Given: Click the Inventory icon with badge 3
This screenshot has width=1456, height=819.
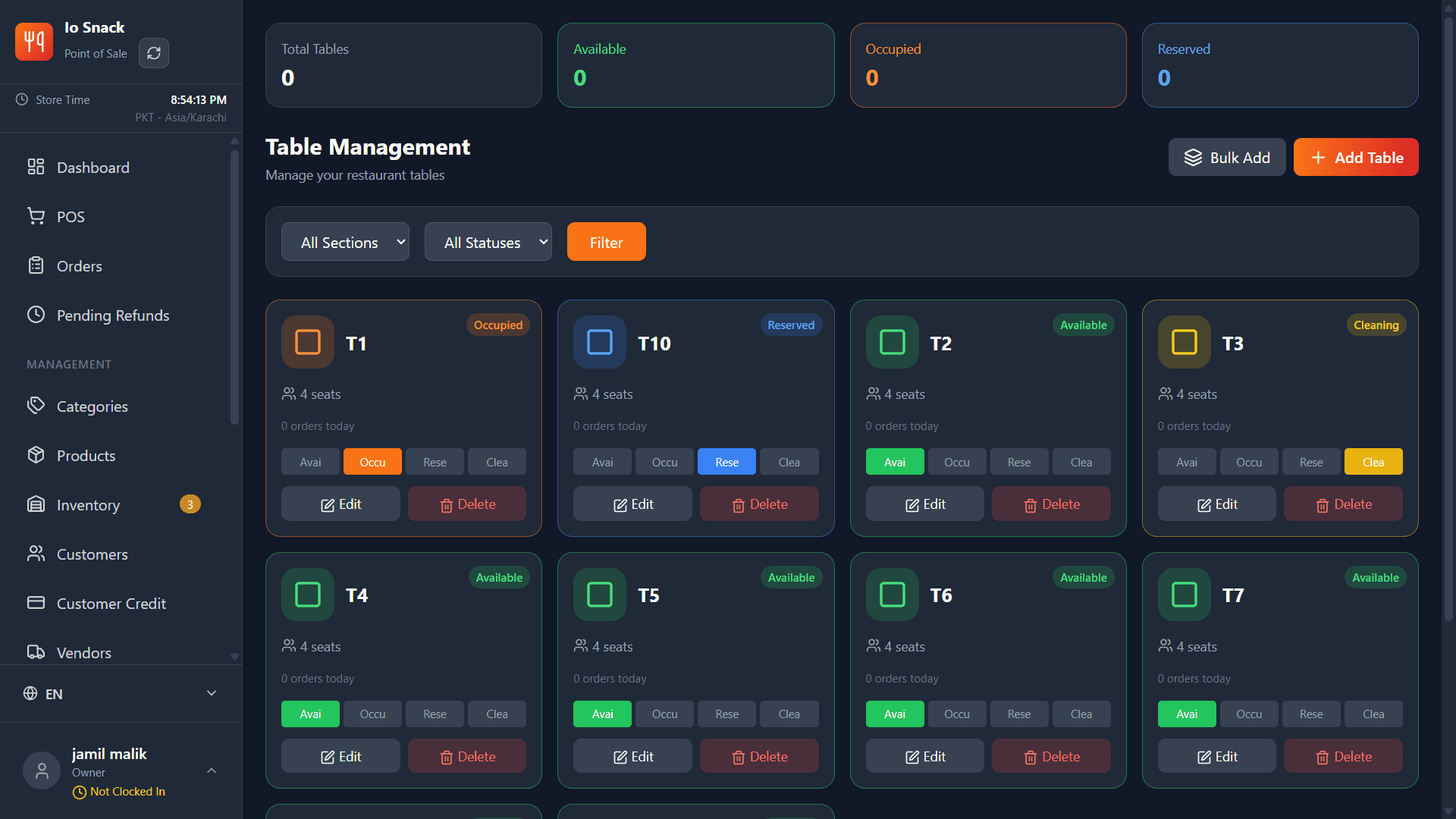Looking at the screenshot, I should tap(36, 504).
